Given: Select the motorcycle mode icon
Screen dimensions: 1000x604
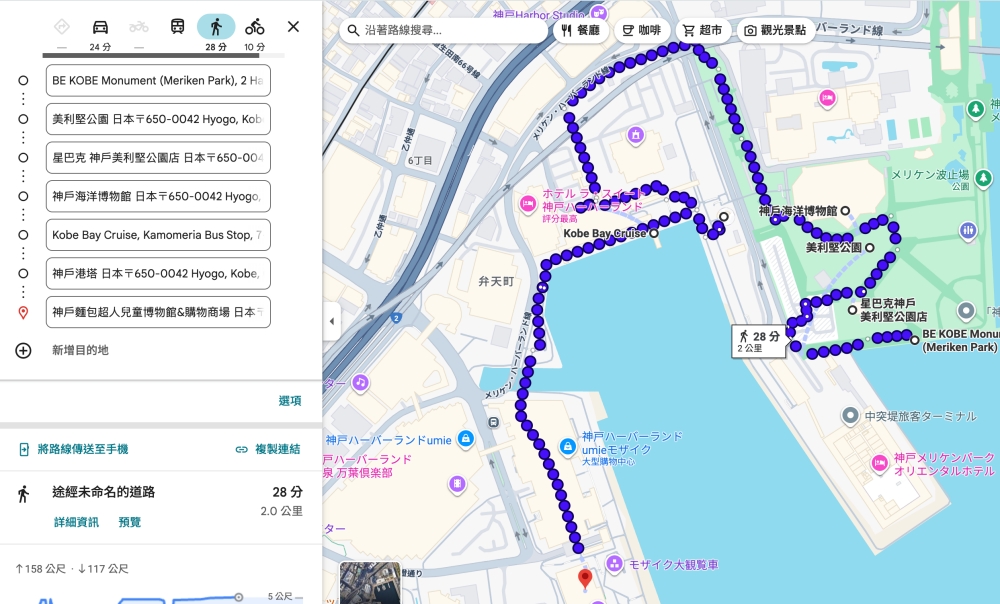Looking at the screenshot, I should coord(138,25).
